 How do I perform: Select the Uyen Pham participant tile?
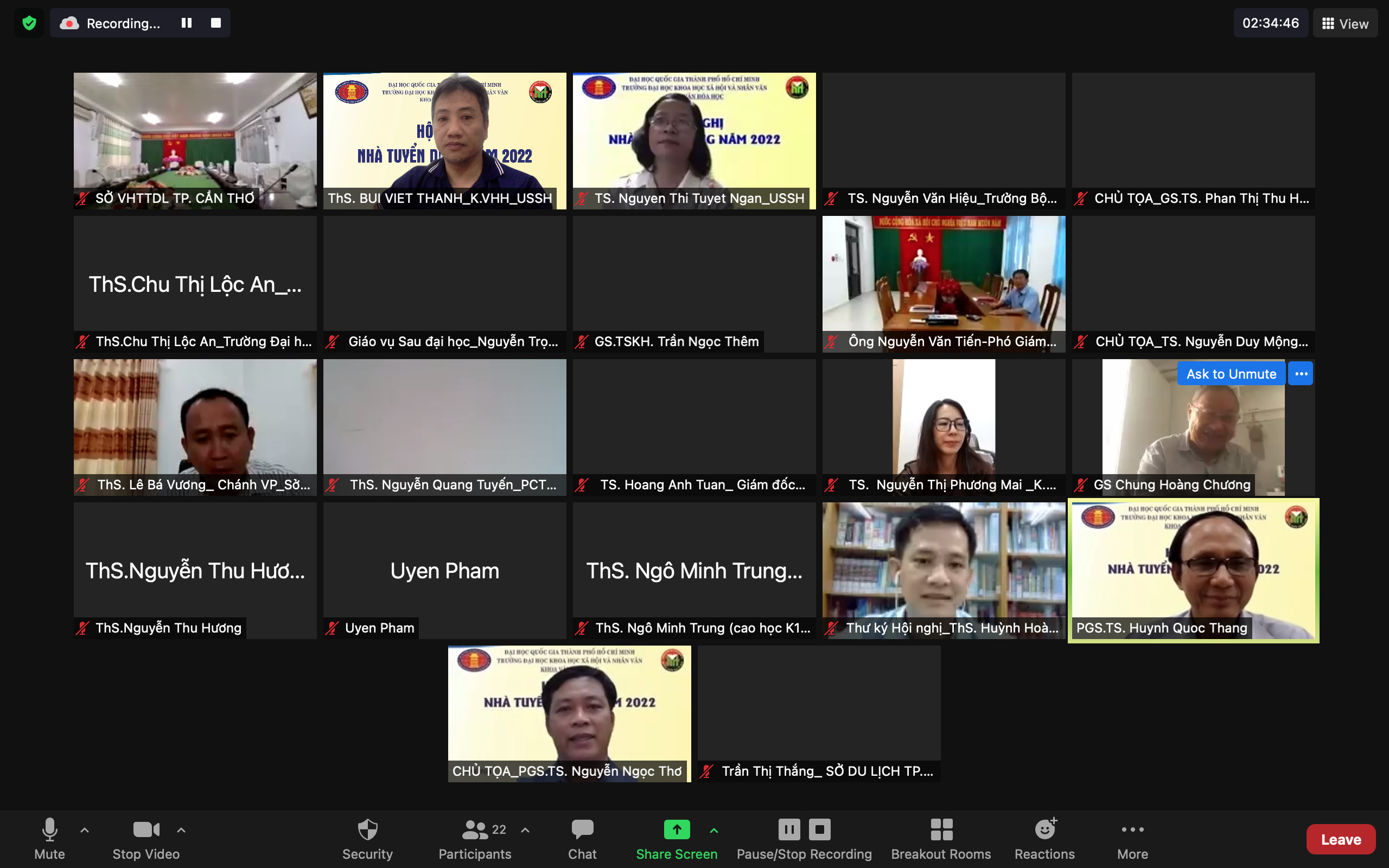pos(444,570)
